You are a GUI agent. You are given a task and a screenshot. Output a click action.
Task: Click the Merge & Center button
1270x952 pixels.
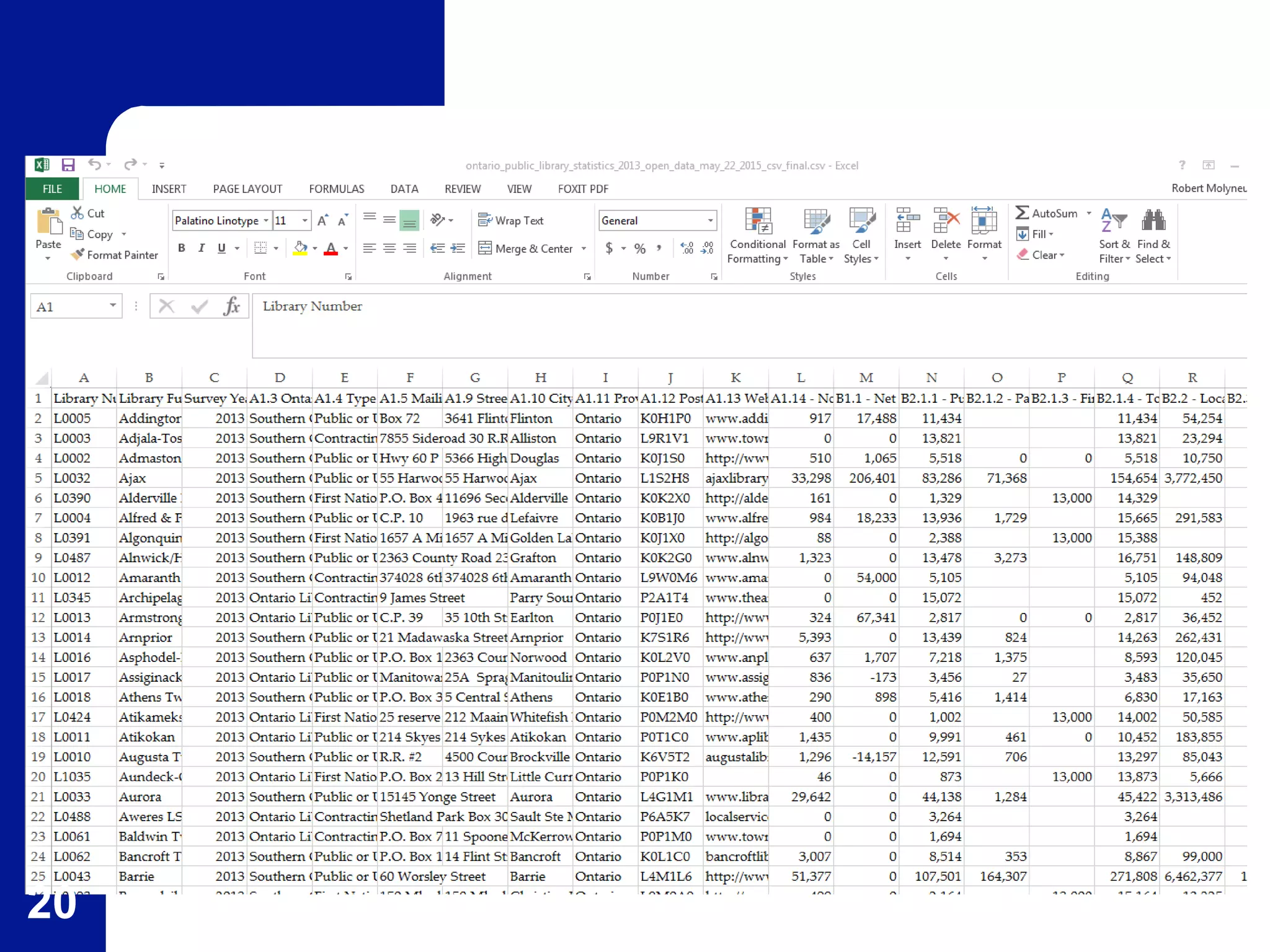coord(526,249)
